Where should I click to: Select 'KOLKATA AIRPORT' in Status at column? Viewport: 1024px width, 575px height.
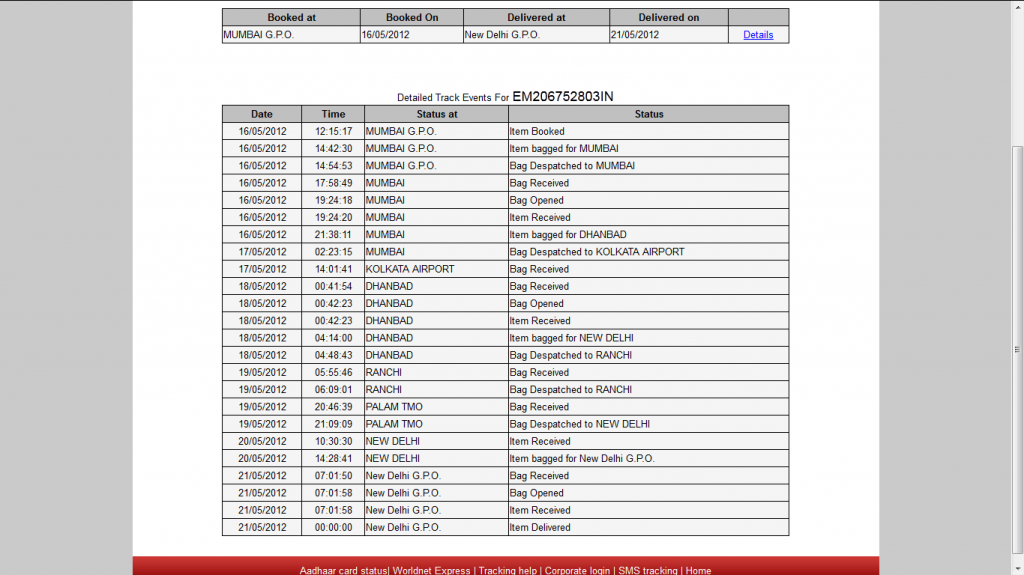pyautogui.click(x=436, y=269)
